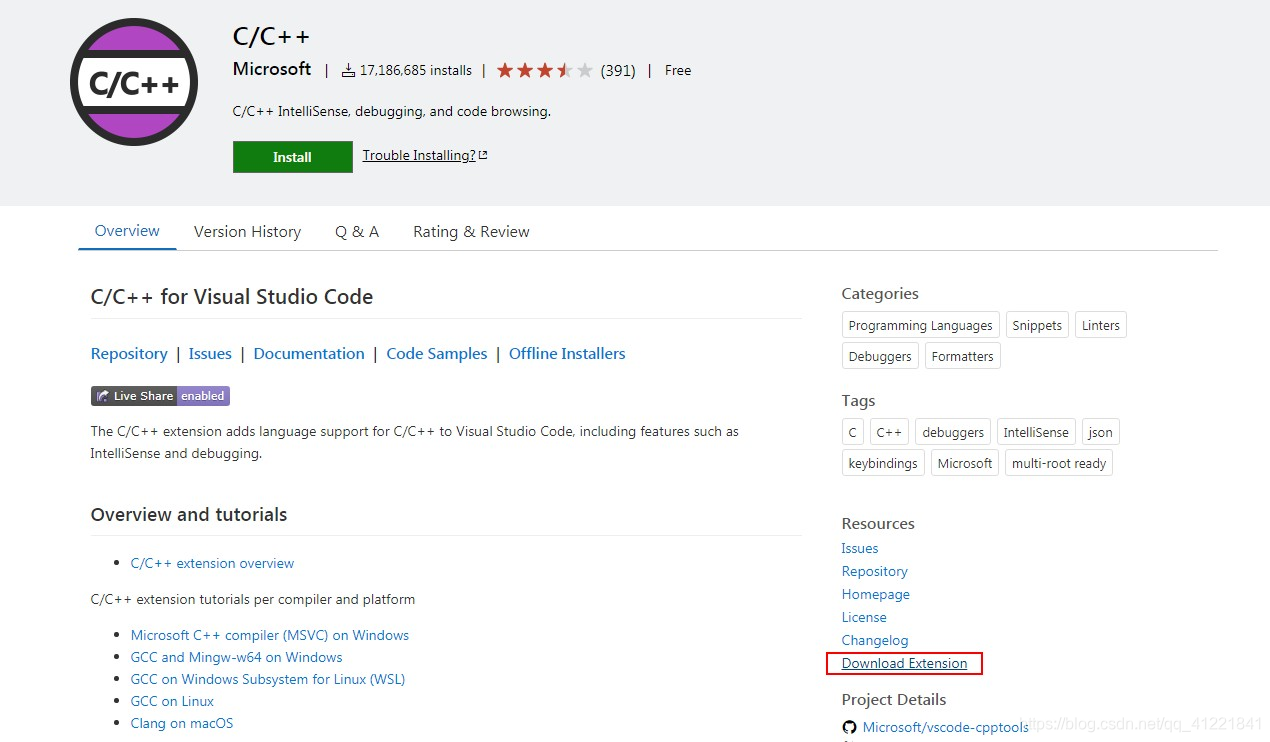Open the Repository link under the heading
This screenshot has width=1270, height=742.
click(x=129, y=353)
